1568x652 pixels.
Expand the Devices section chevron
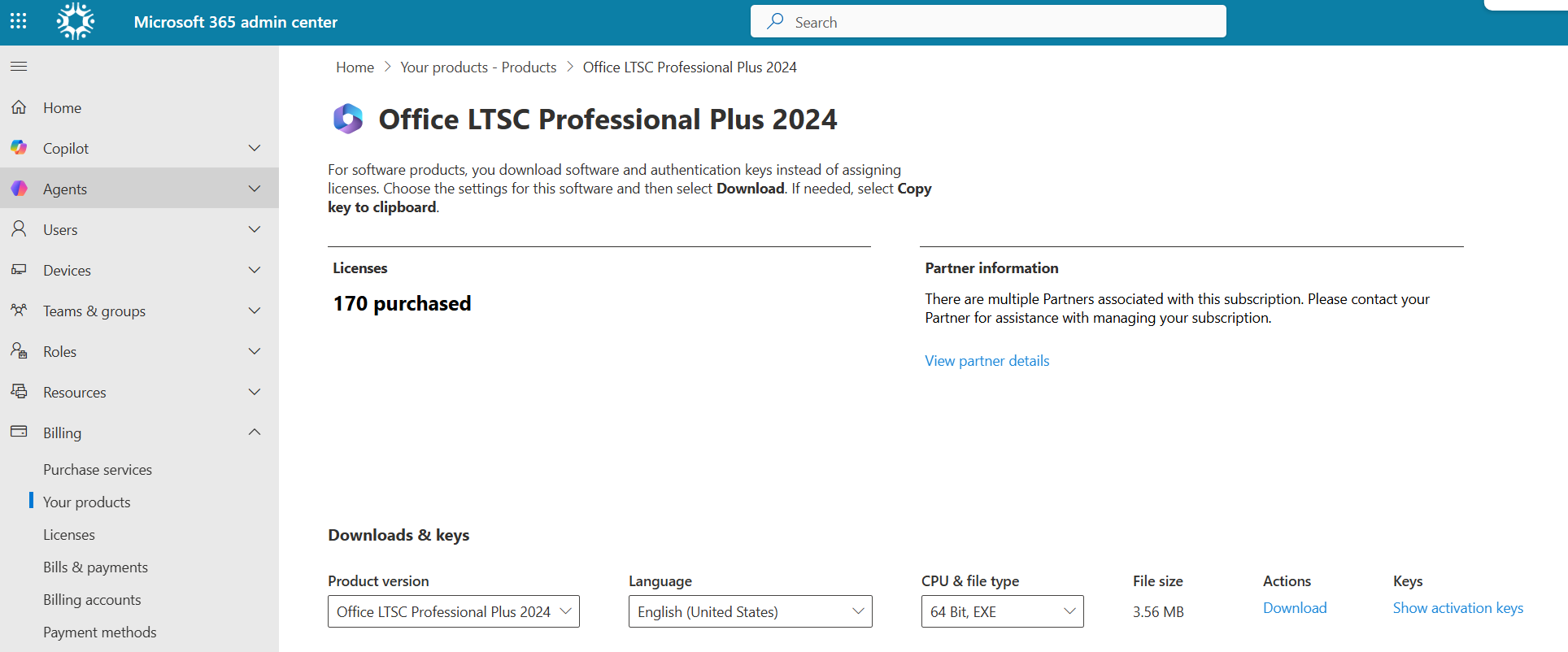click(255, 270)
